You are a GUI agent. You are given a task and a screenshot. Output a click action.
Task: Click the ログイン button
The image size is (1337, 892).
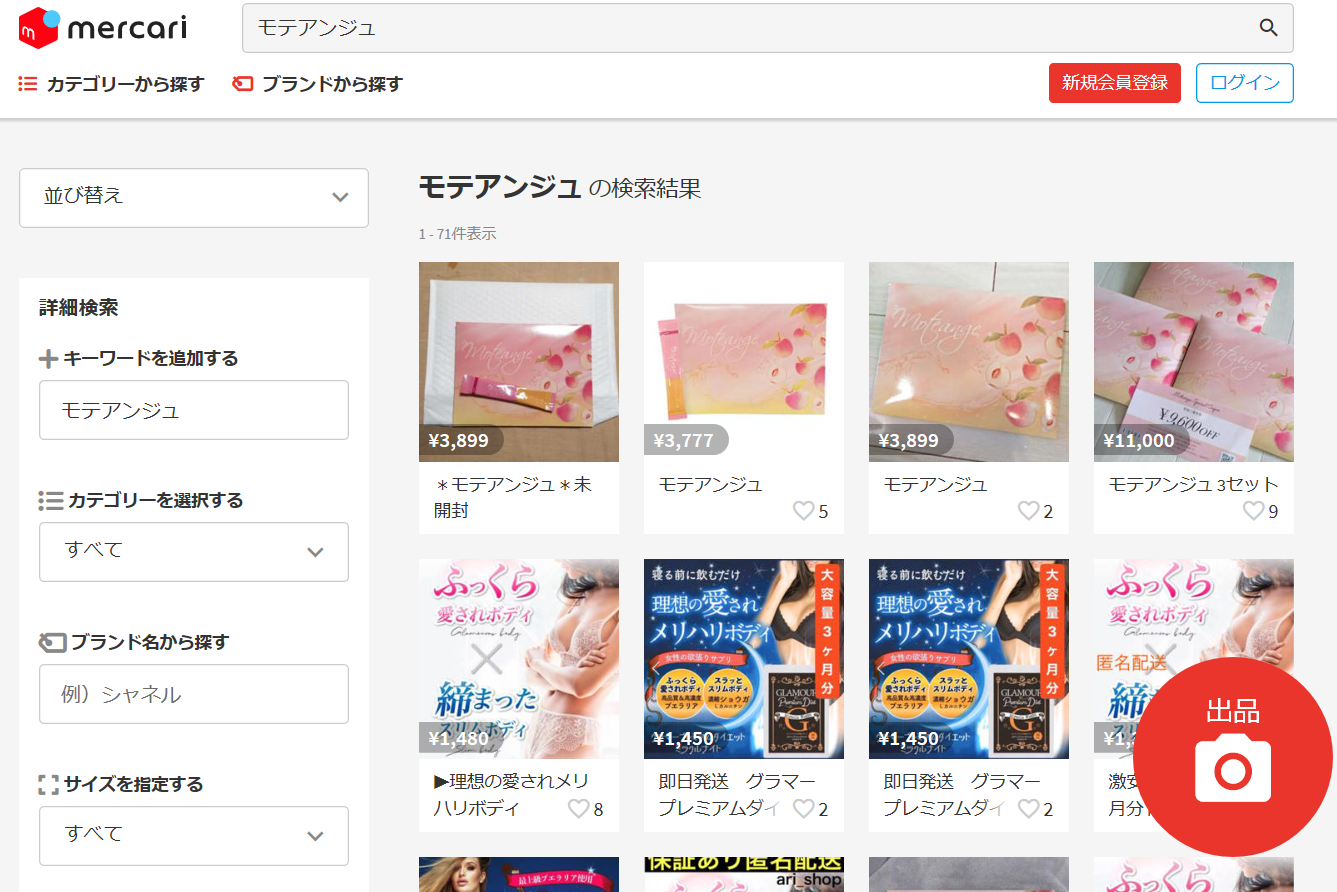(x=1245, y=83)
